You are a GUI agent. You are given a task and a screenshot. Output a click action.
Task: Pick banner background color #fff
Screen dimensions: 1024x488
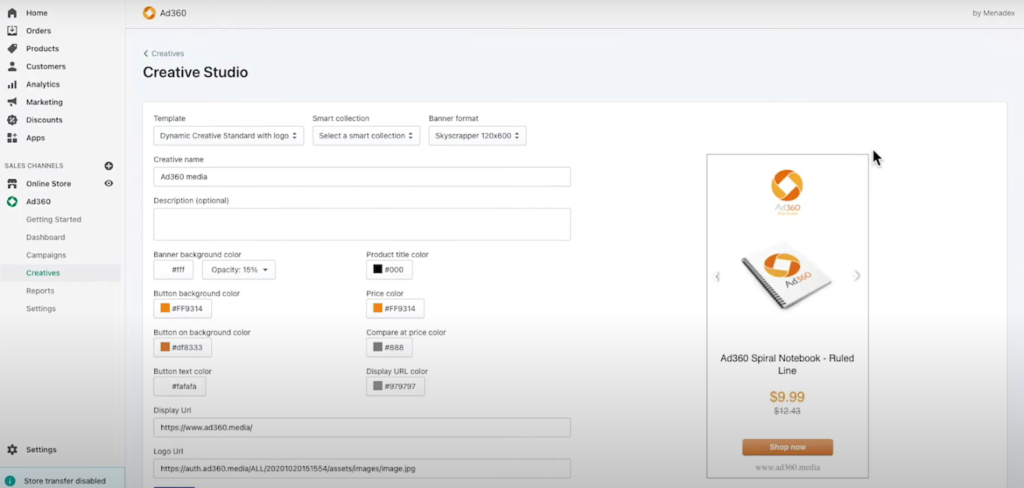(x=173, y=270)
